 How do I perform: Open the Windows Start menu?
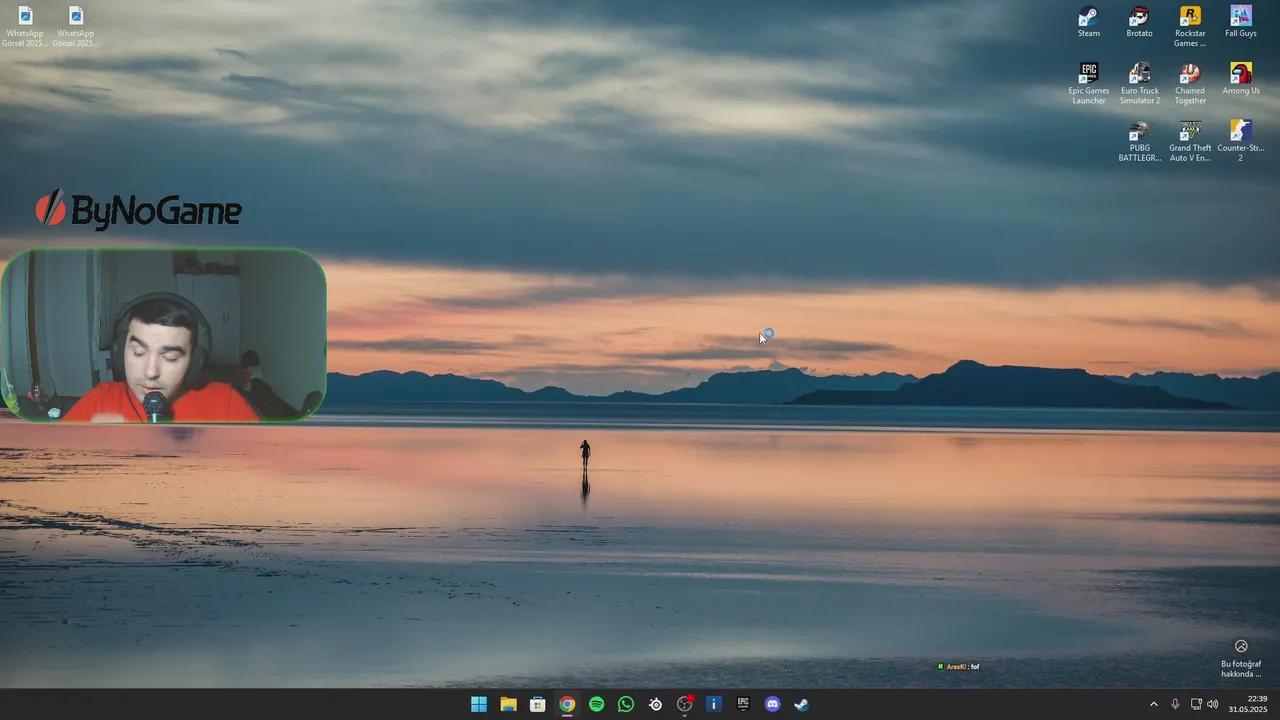(x=479, y=704)
